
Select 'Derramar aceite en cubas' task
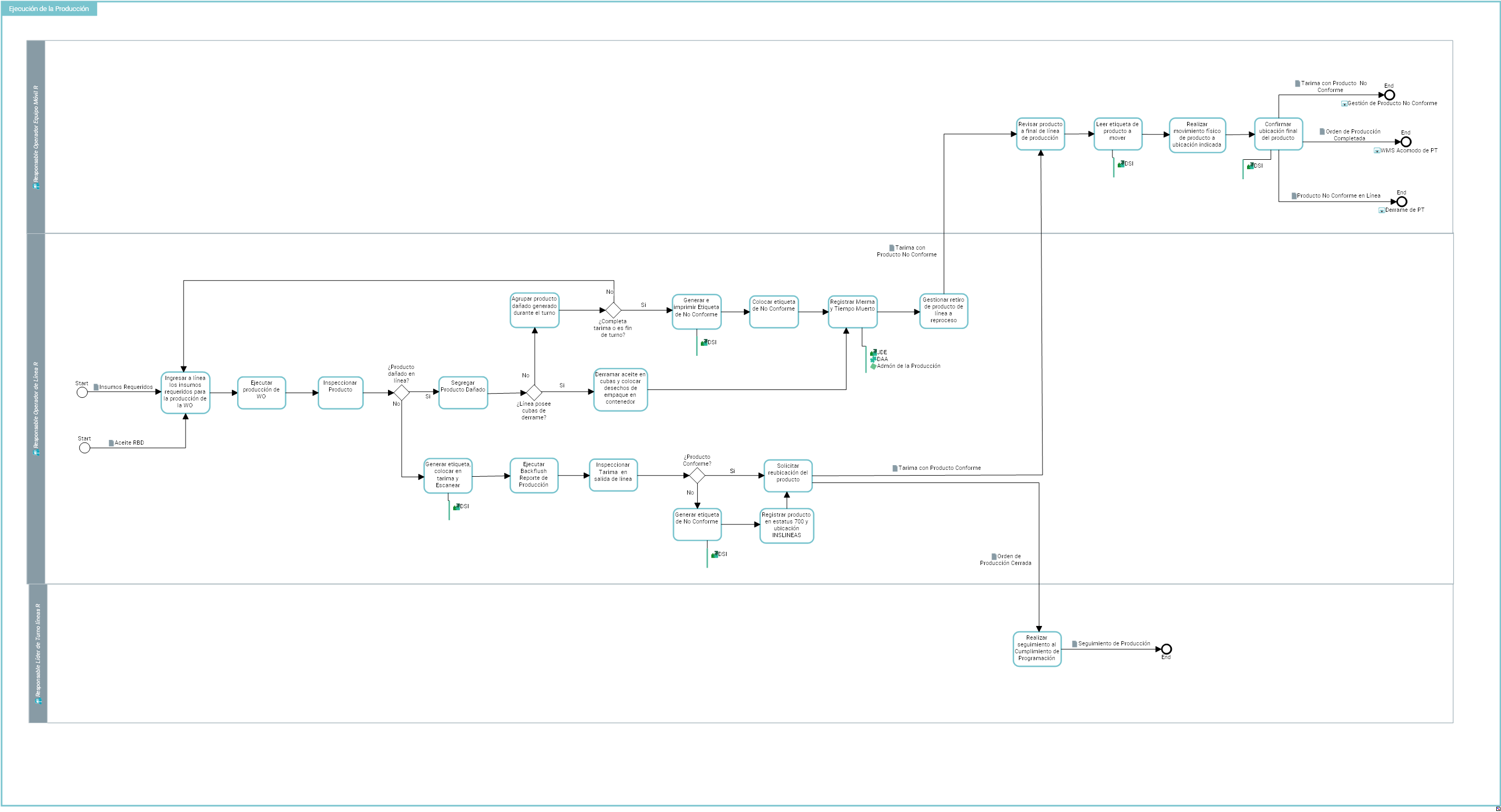pyautogui.click(x=620, y=389)
